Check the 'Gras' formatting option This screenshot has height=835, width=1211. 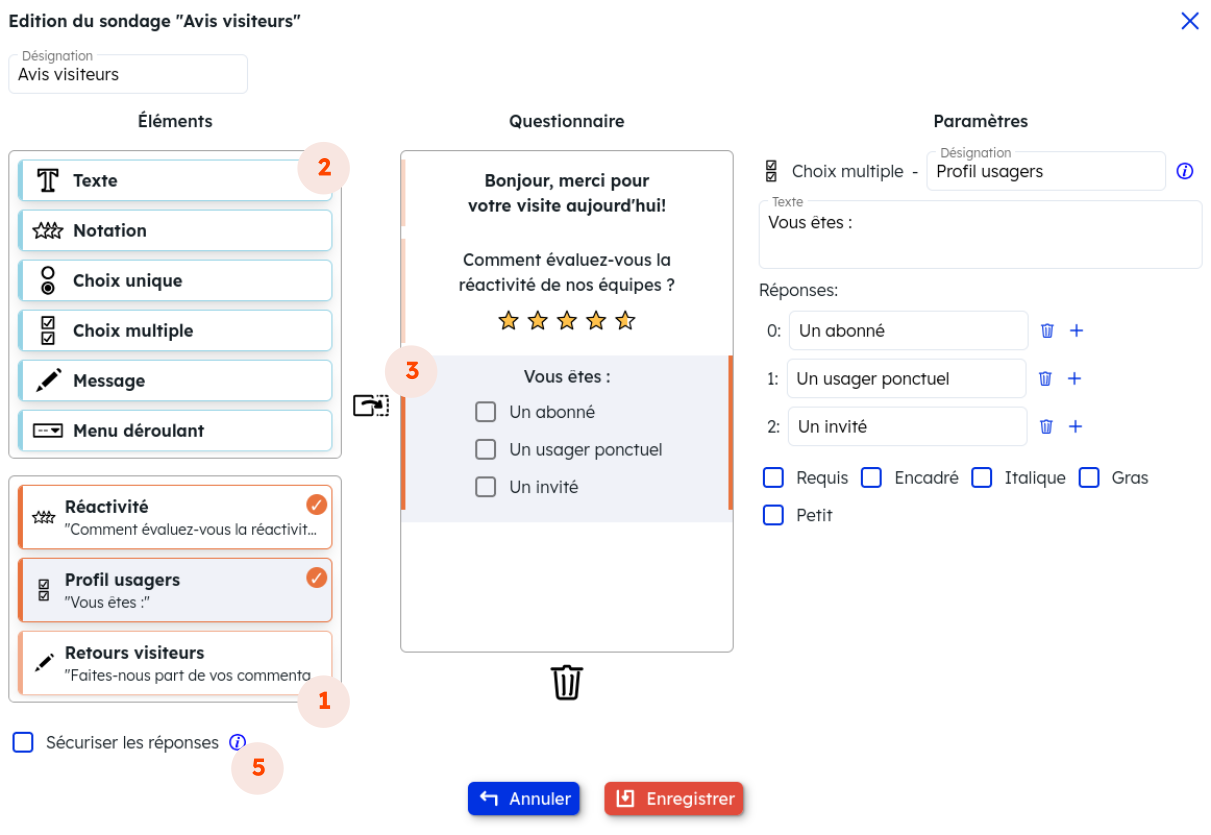[x=1088, y=478]
